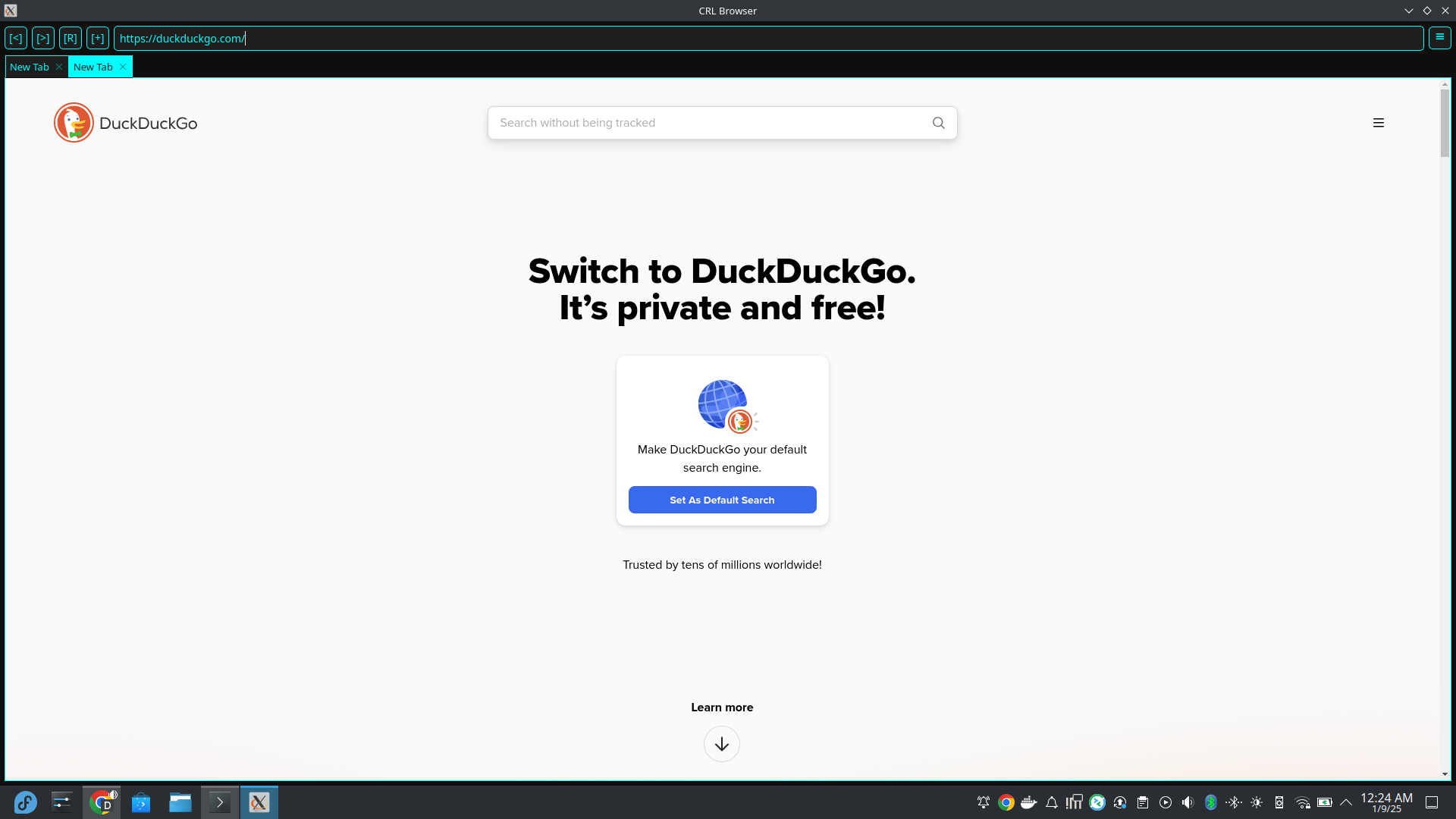The width and height of the screenshot is (1456, 819).
Task: Click the taskbar Chrome browser icon
Action: point(100,802)
